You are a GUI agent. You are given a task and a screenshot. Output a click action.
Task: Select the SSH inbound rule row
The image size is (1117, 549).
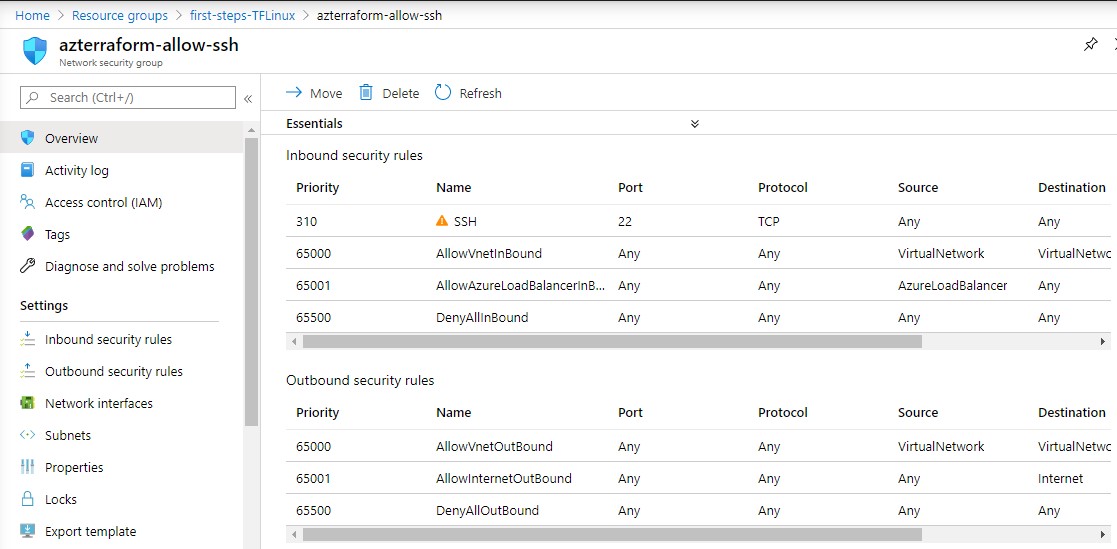(465, 221)
